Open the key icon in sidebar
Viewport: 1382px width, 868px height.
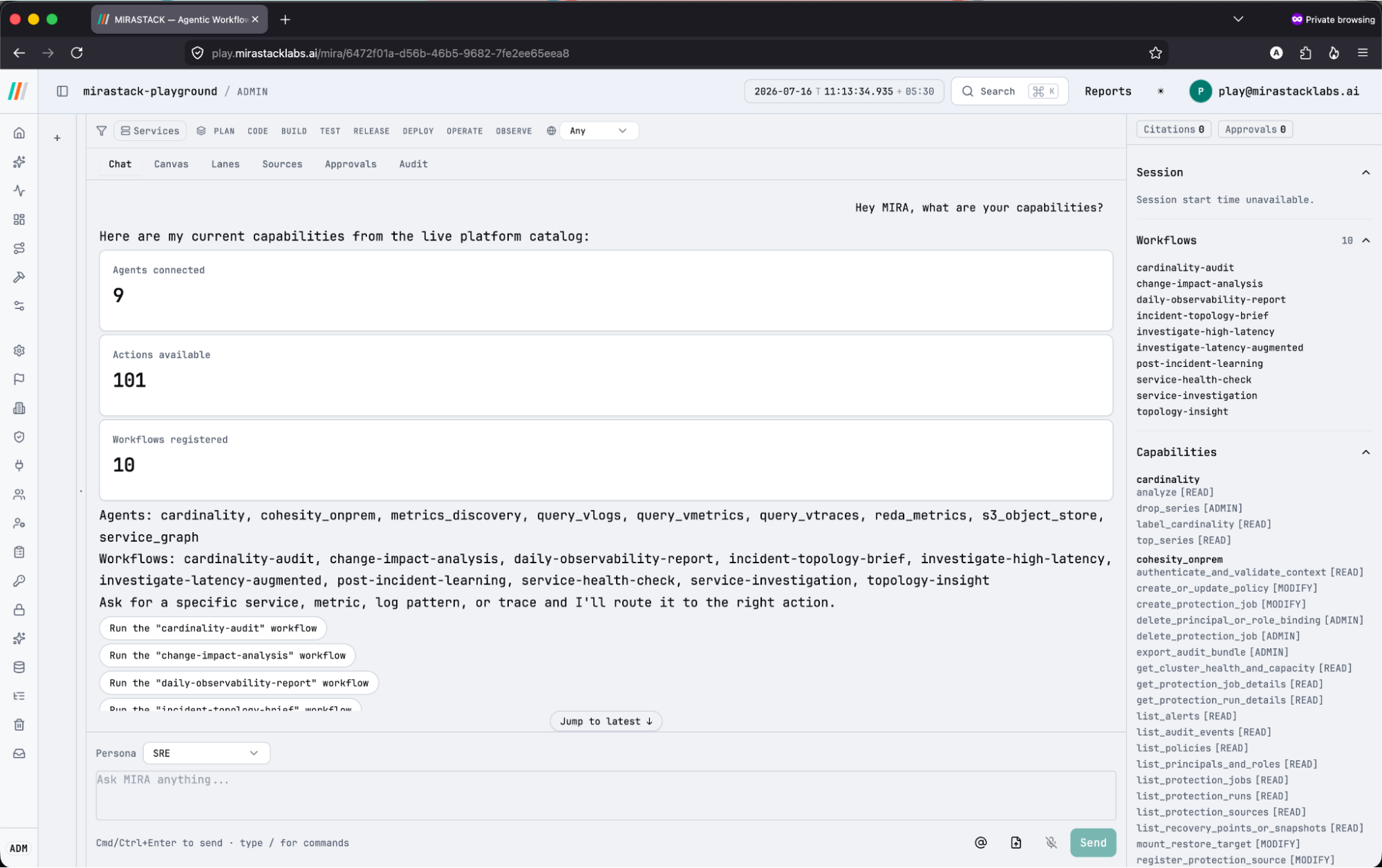[x=19, y=581]
